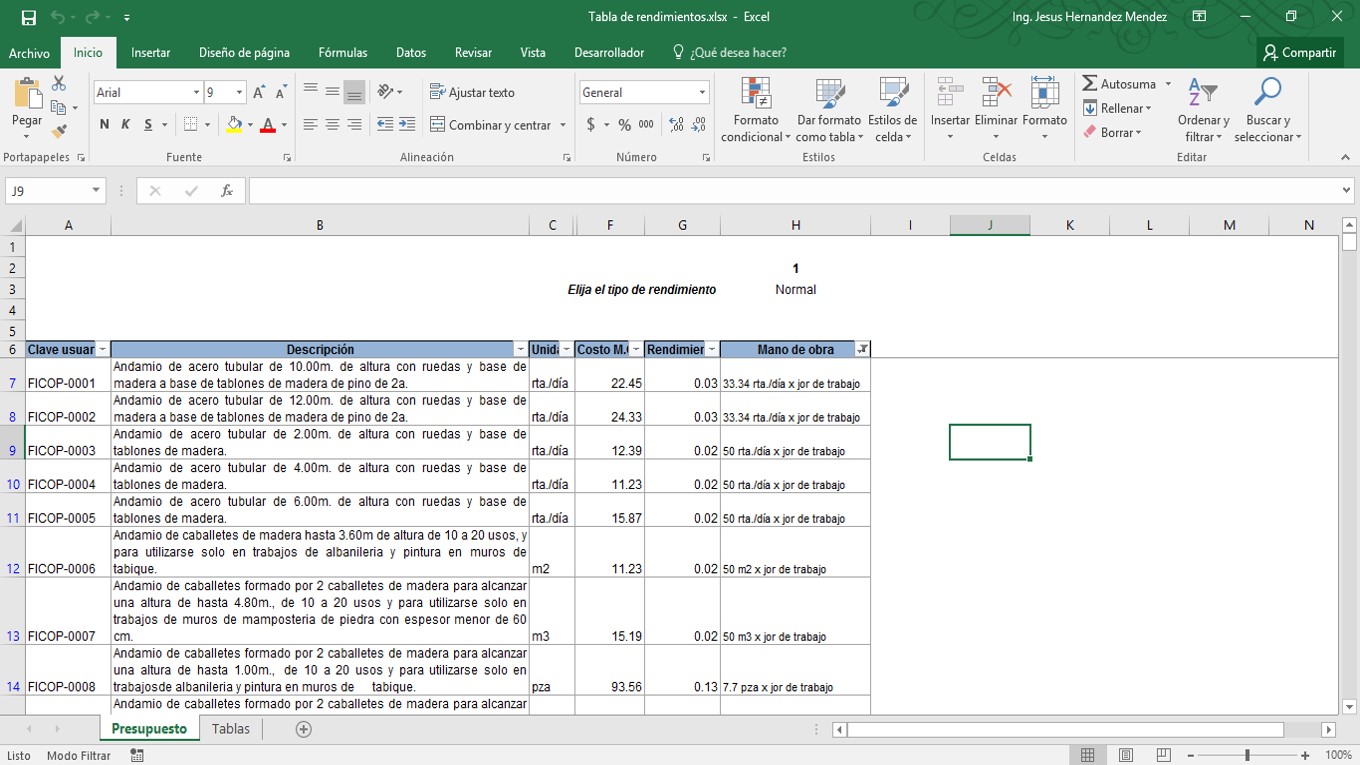This screenshot has height=765, width=1360.
Task: Cut selection with scissors icon
Action: (x=59, y=84)
